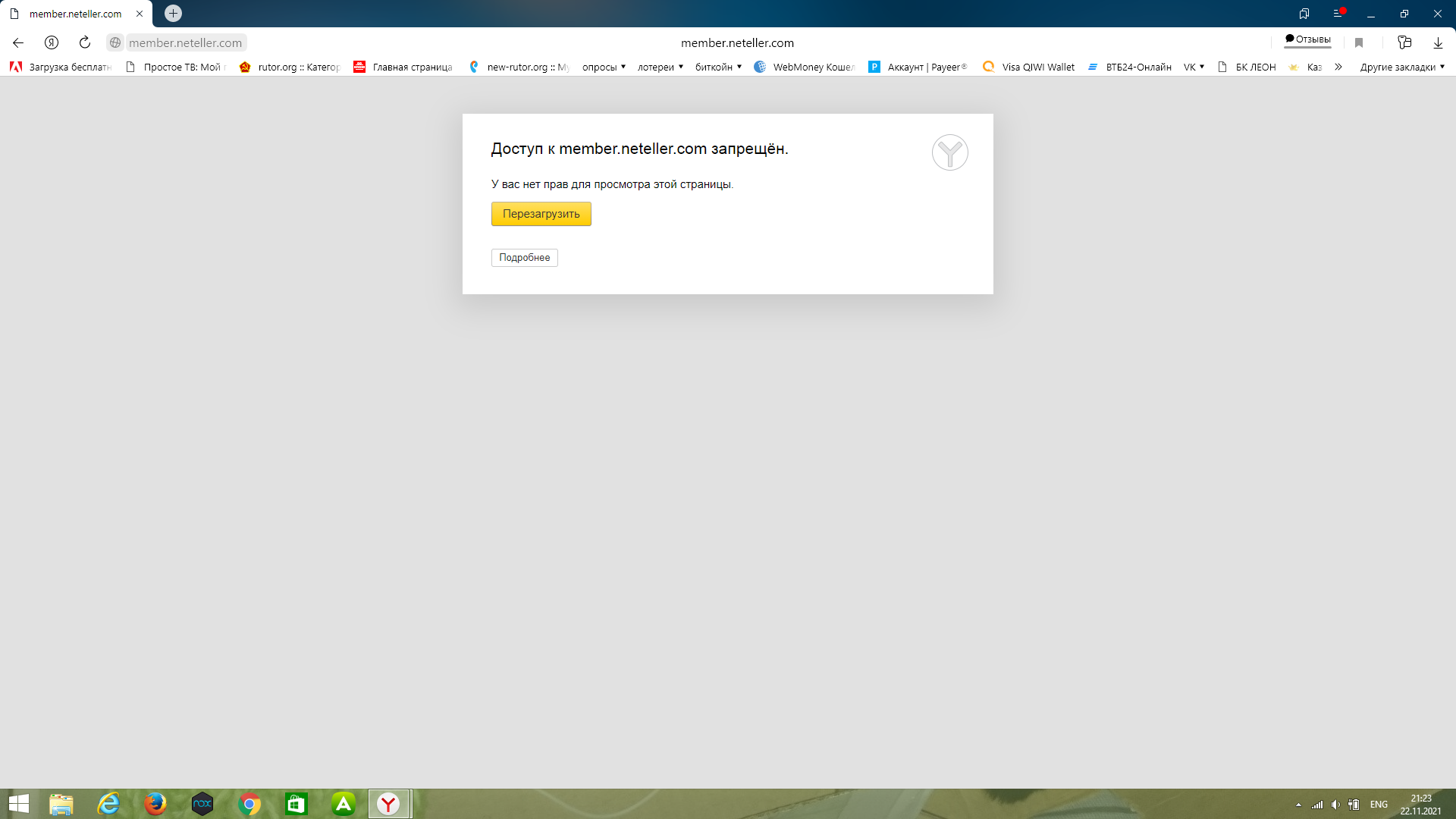Expand the опросы bookmarks folder
Screen dimensions: 1456x819
coord(604,67)
